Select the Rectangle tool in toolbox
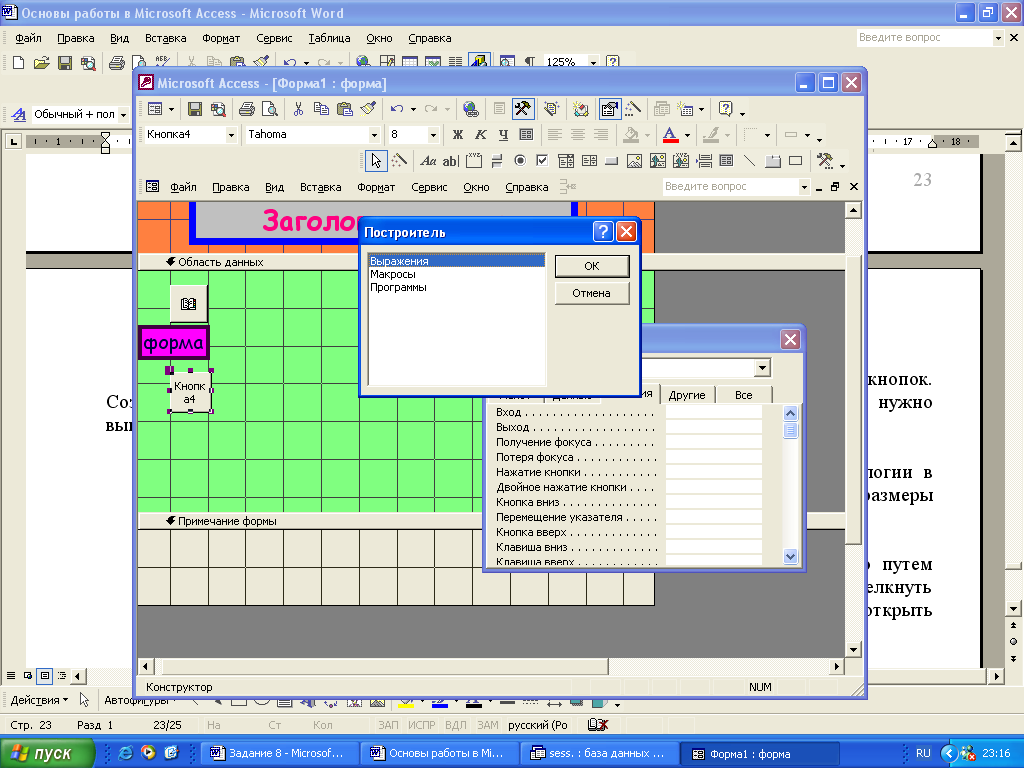Viewport: 1024px width, 768px height. tap(795, 161)
